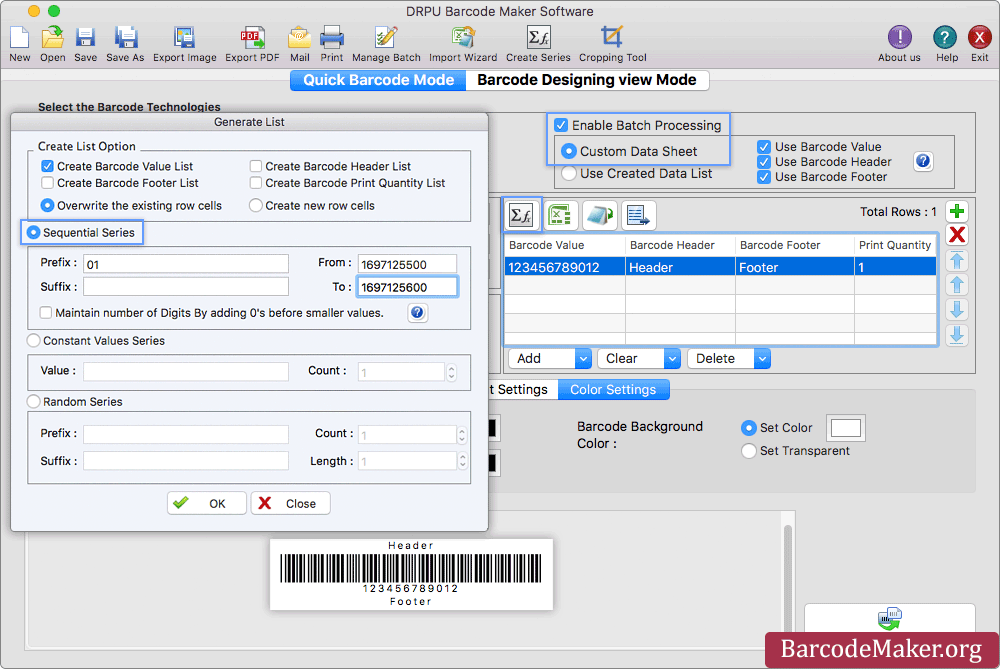
Task: Click the export list icon above table
Action: tap(638, 215)
